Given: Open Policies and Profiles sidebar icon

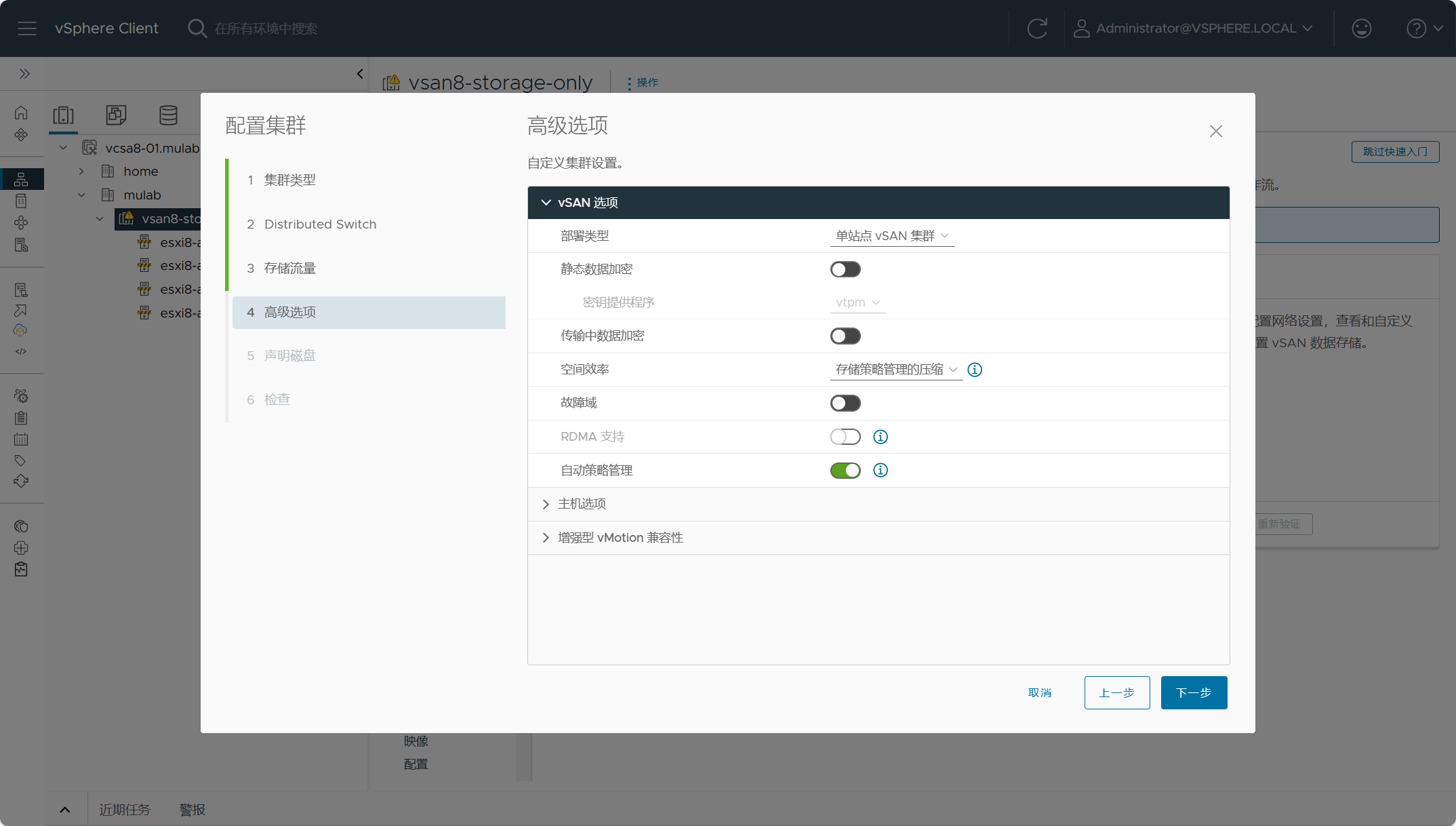Looking at the screenshot, I should coord(21,290).
